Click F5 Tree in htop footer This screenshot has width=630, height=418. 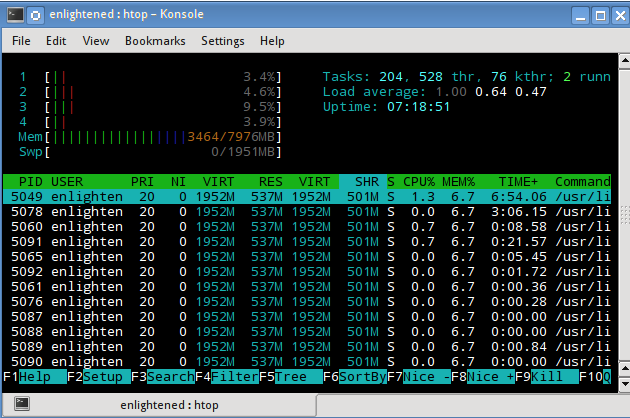[291, 377]
